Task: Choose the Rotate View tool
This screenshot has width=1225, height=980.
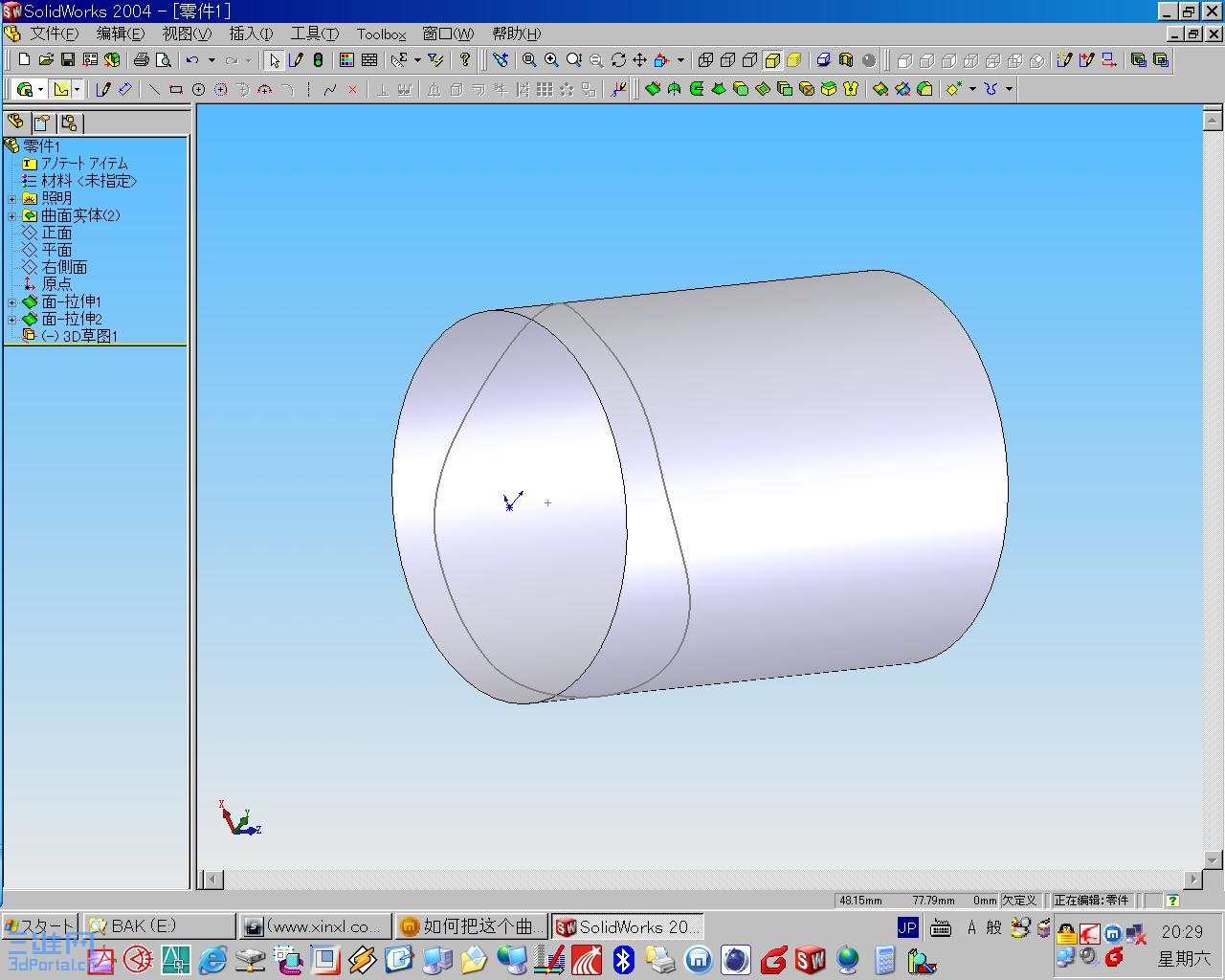Action: pyautogui.click(x=617, y=60)
